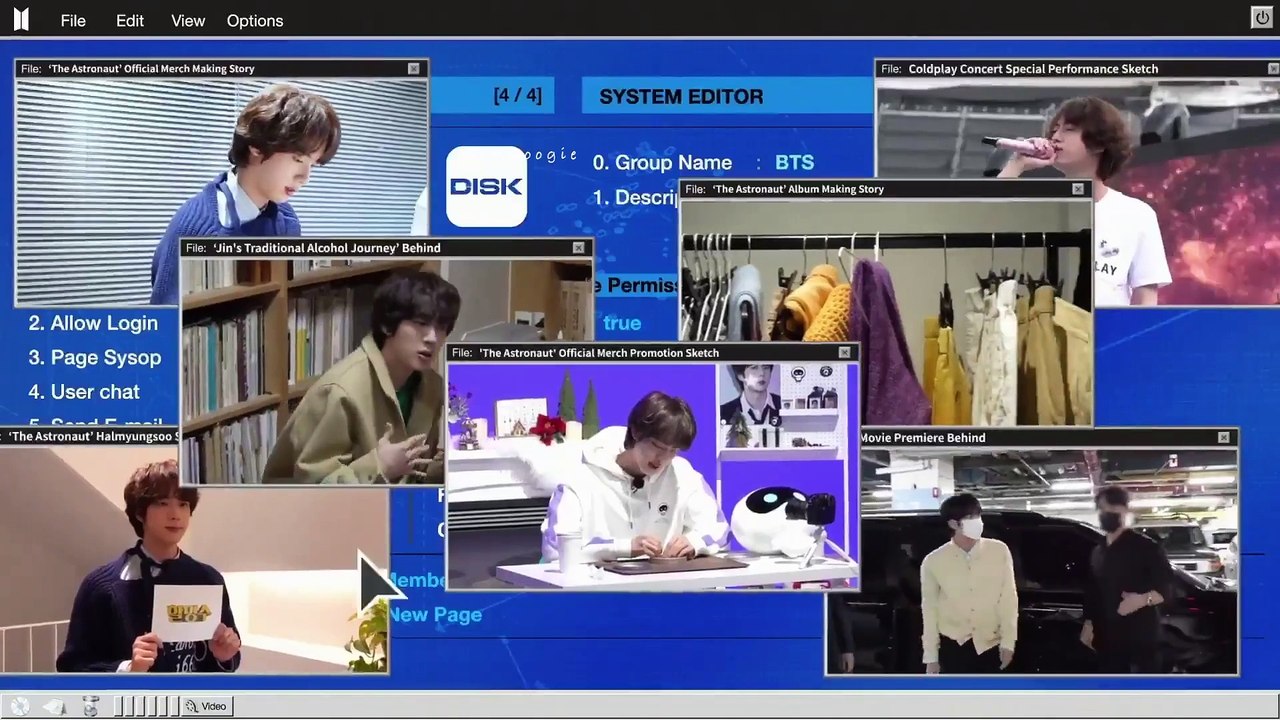Close the Official Merch Promotion Sketch window
Viewport: 1280px width, 720px height.
[844, 352]
